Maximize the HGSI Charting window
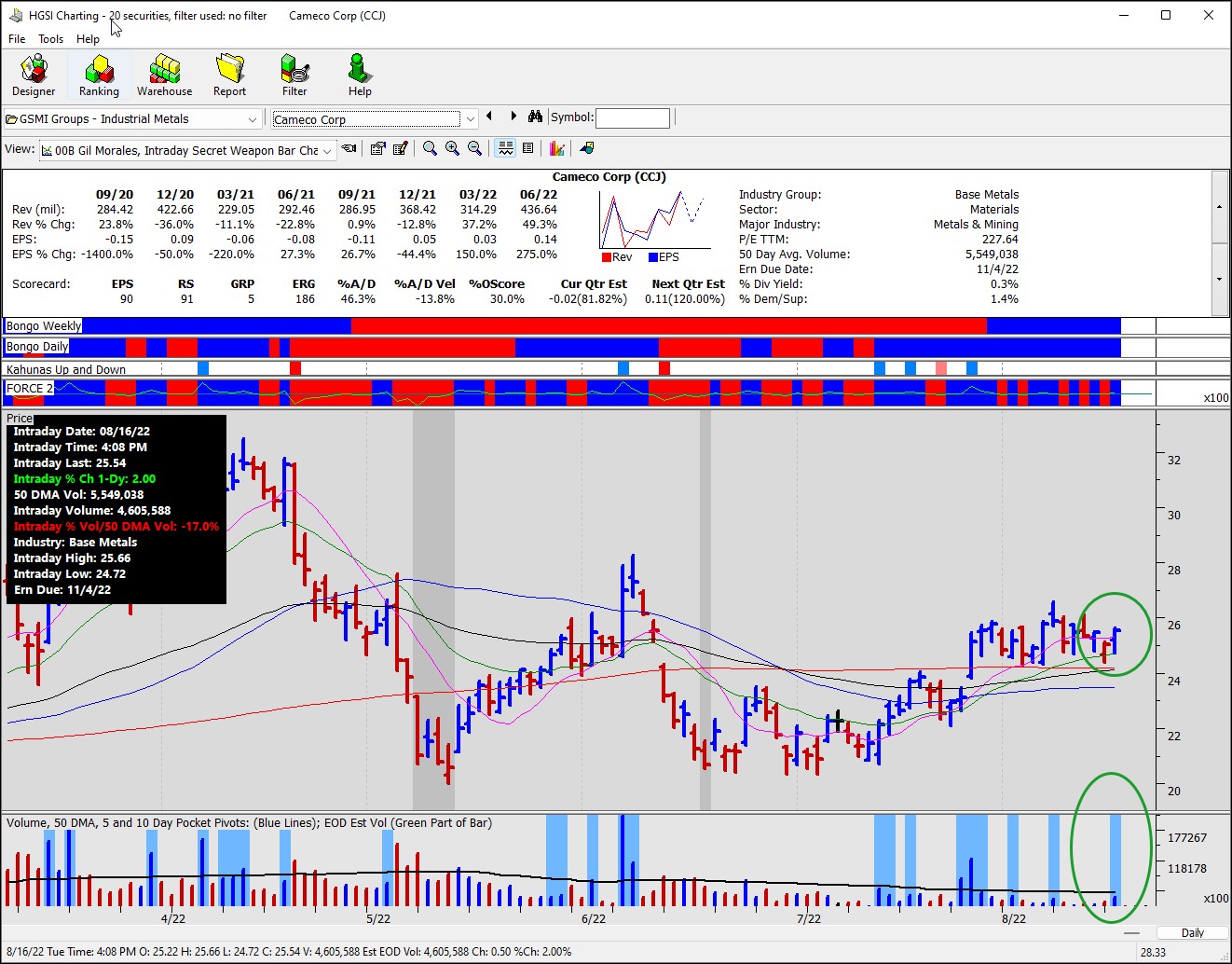This screenshot has height=964, width=1232. point(1165,15)
